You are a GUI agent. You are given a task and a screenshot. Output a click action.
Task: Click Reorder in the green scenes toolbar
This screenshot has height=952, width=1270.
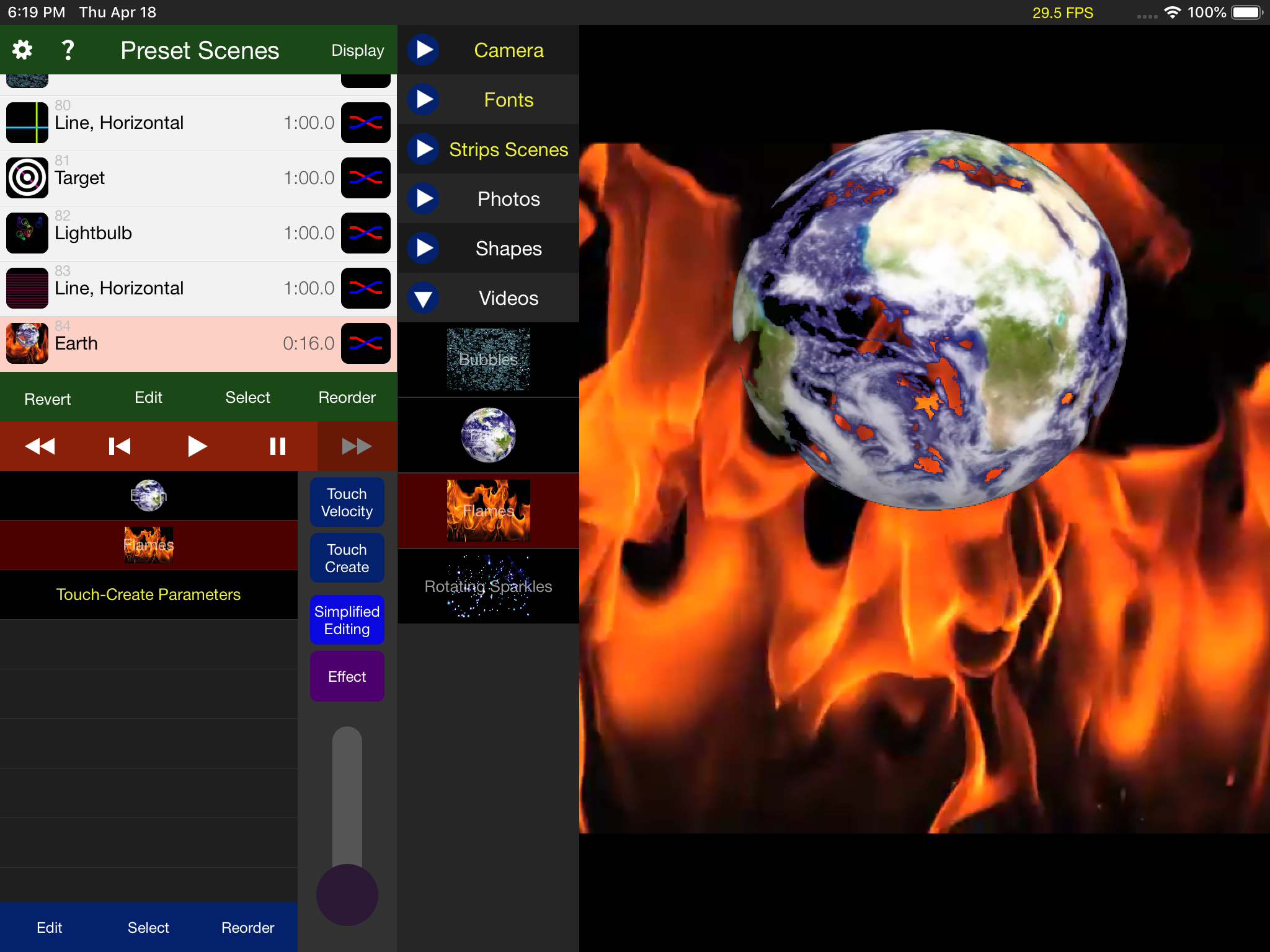click(347, 397)
